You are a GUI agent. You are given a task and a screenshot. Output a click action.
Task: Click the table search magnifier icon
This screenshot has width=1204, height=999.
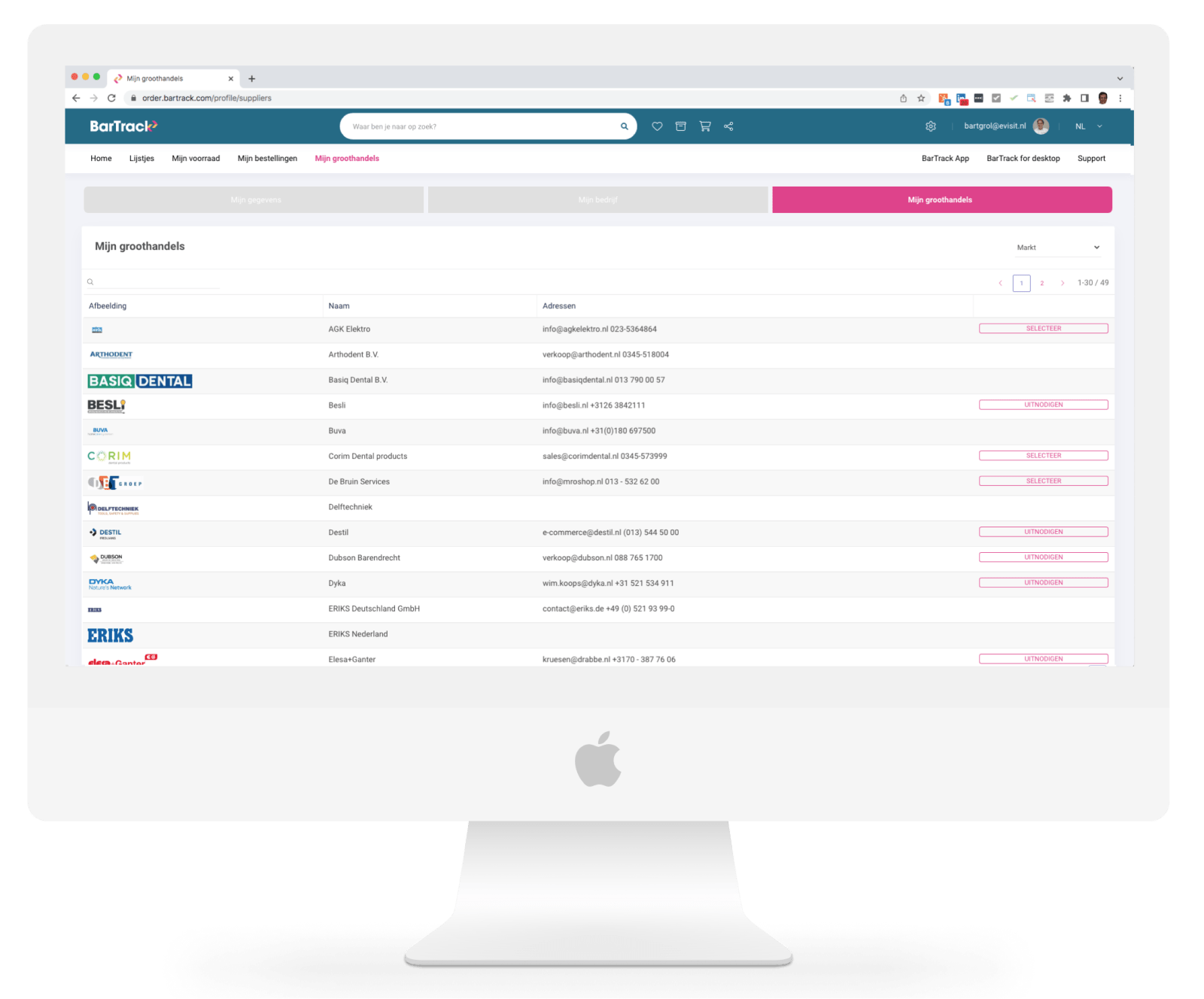90,282
